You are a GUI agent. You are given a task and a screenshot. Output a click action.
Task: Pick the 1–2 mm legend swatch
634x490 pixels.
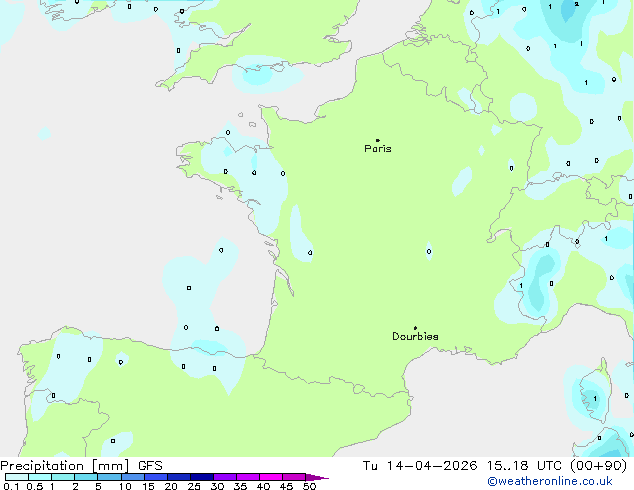coord(63,477)
